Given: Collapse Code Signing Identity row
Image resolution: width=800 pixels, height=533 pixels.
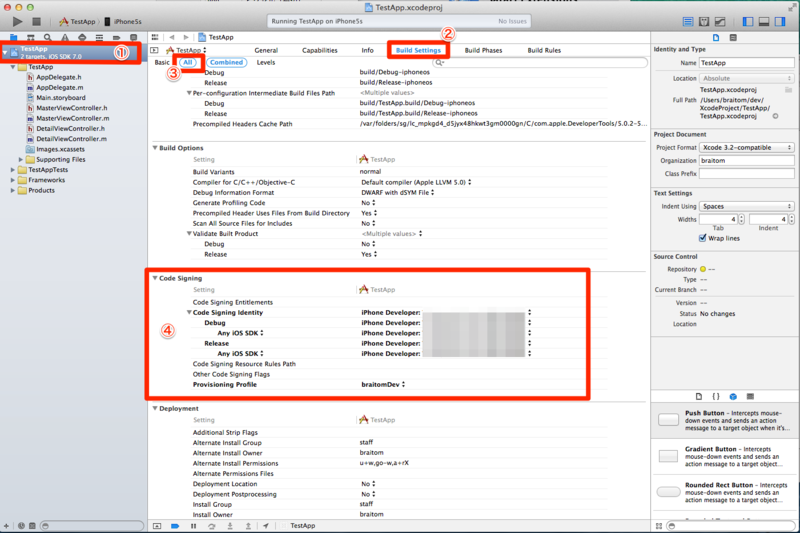Looking at the screenshot, I should coord(189,313).
